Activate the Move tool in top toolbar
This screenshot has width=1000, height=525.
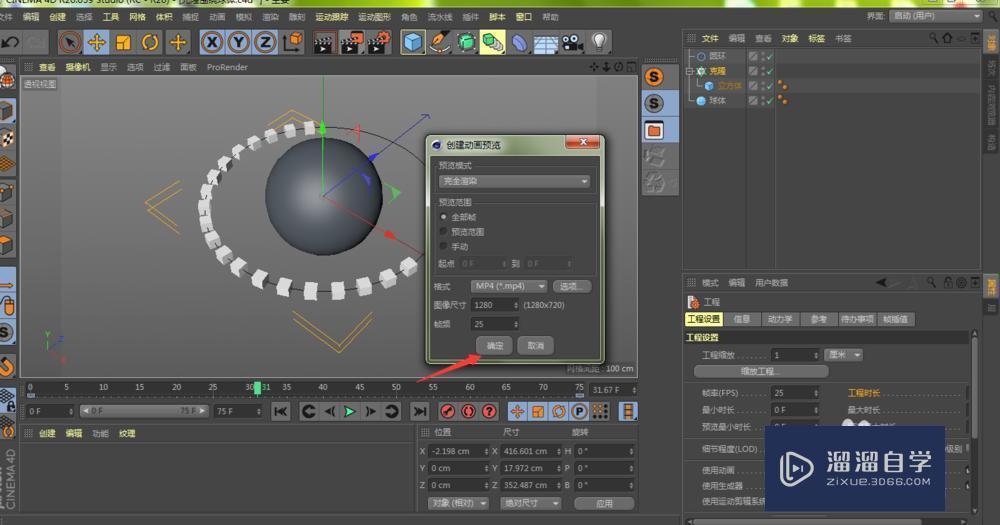(x=97, y=43)
